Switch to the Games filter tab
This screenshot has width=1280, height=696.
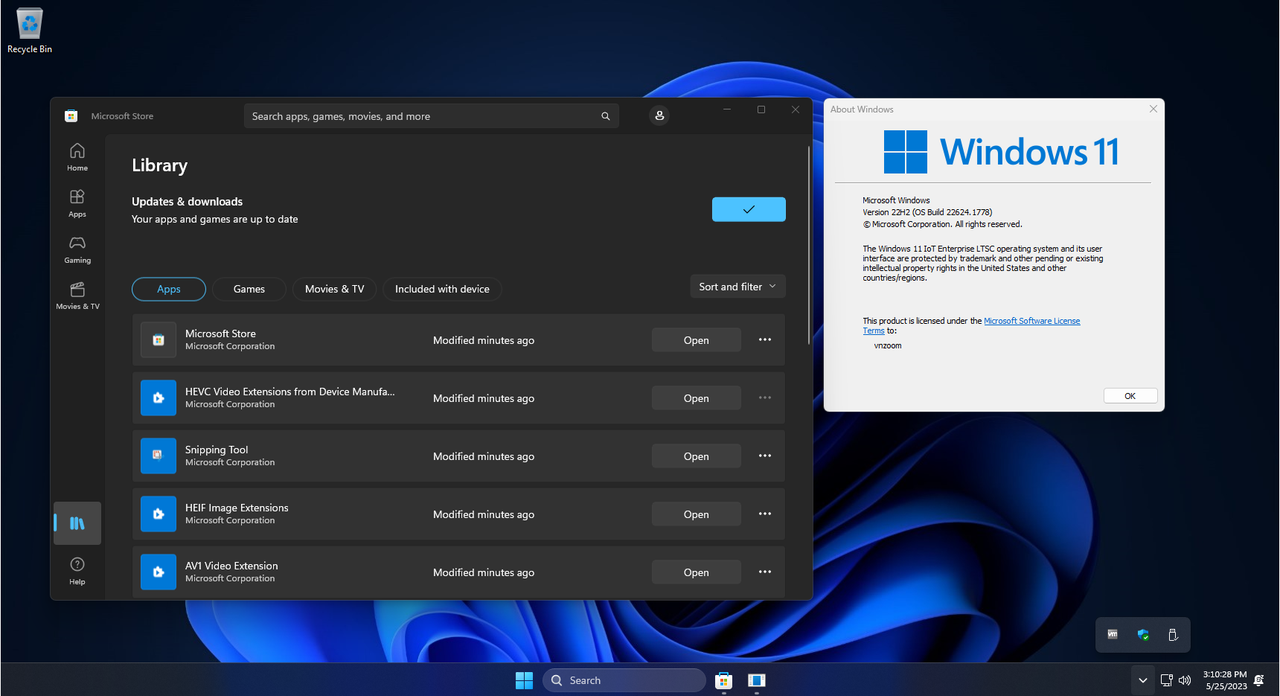pos(249,289)
